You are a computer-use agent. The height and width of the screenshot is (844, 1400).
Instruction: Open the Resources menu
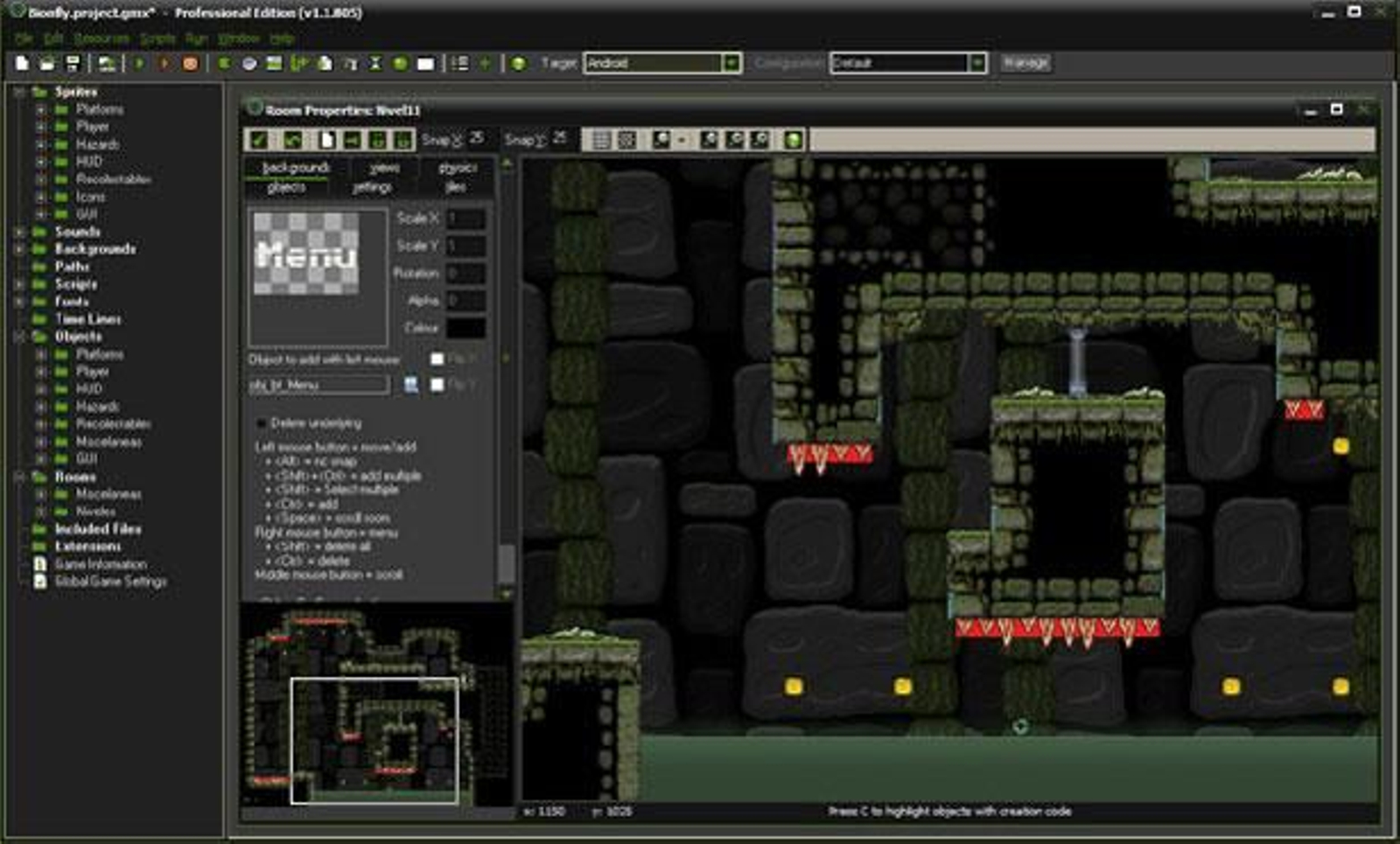pyautogui.click(x=101, y=38)
